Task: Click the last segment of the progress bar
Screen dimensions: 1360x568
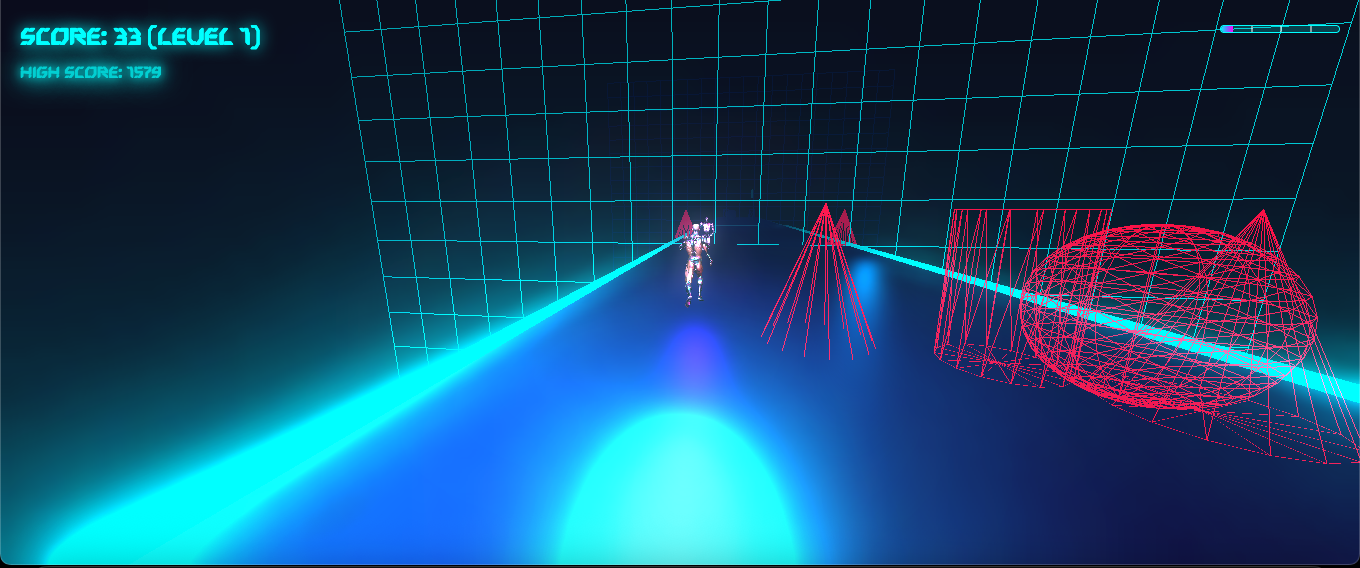Action: (1325, 29)
